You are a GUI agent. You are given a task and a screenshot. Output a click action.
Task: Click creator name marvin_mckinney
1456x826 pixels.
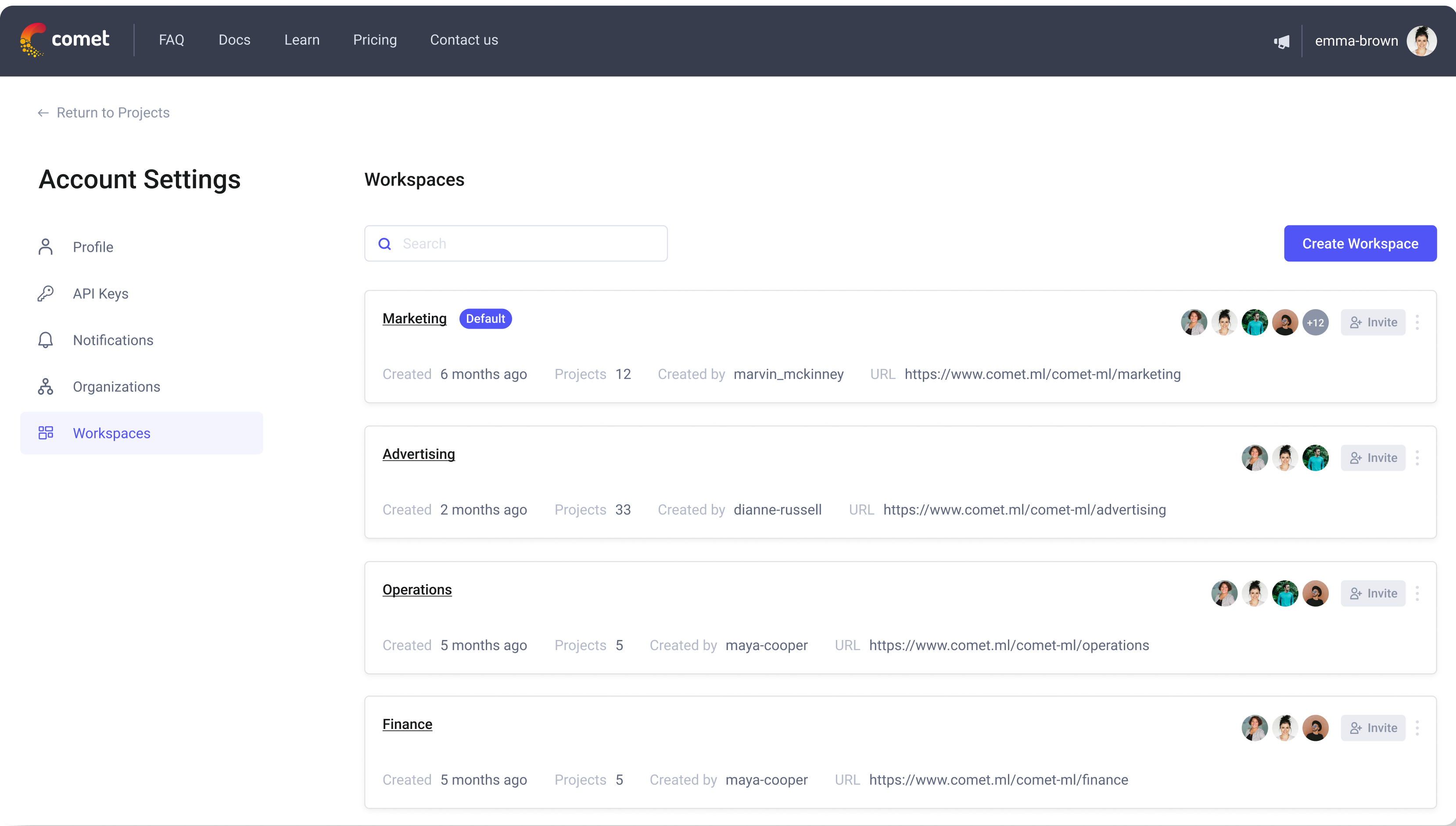[x=788, y=374]
